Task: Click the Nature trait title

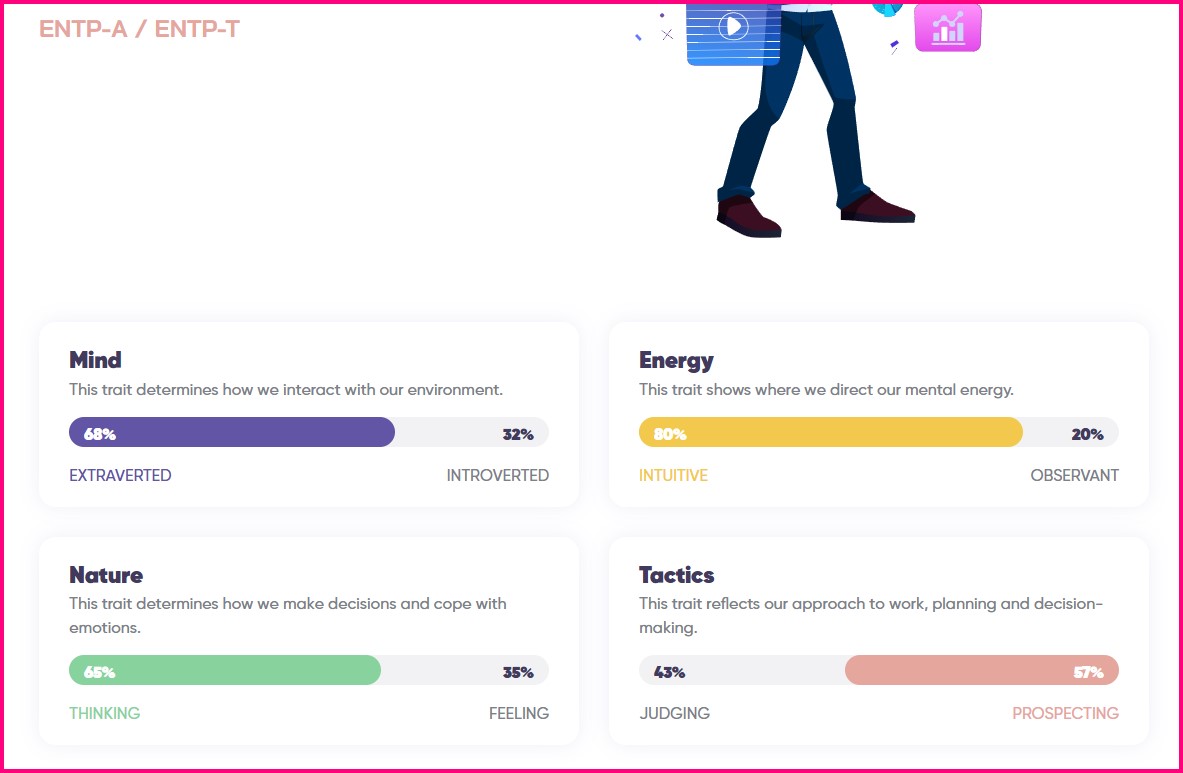Action: click(x=106, y=575)
